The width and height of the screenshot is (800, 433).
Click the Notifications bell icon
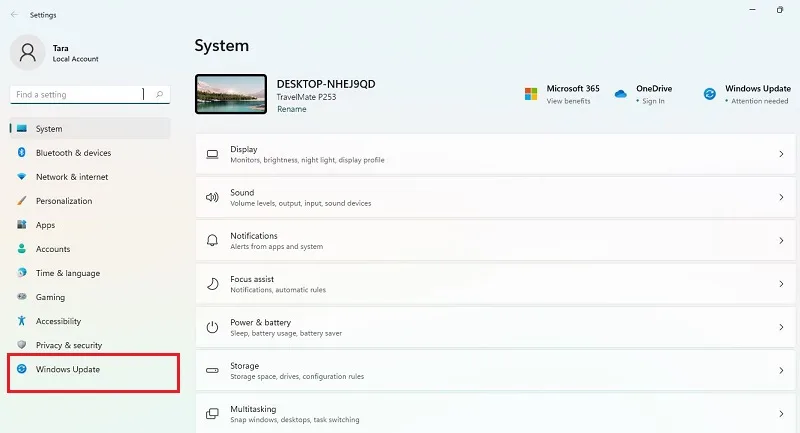212,240
